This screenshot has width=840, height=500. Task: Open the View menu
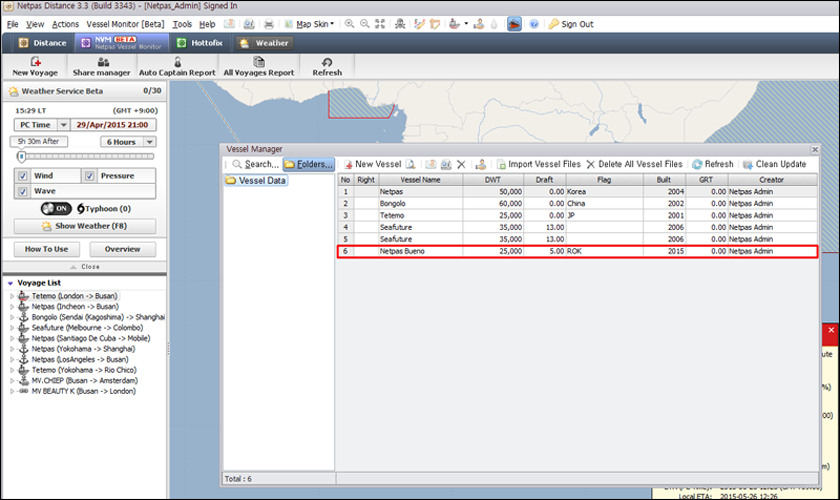coord(35,24)
